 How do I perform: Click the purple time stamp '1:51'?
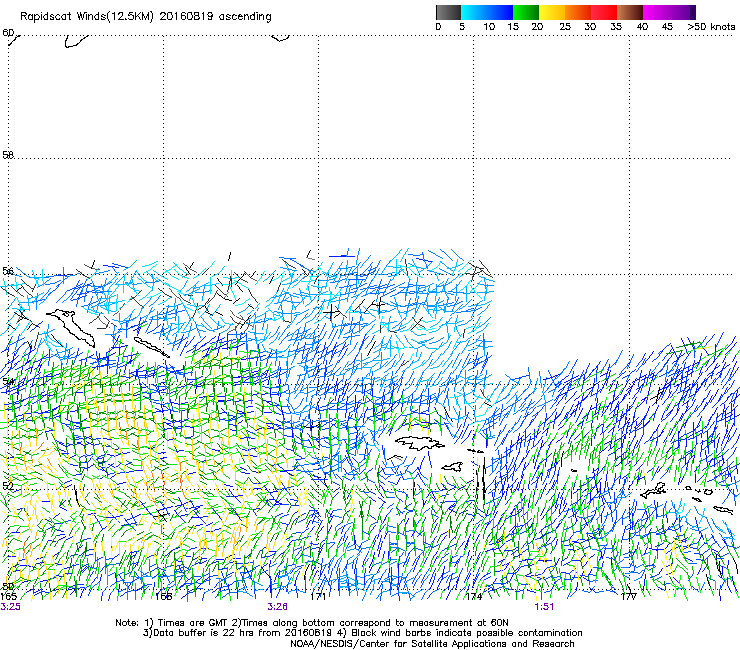pyautogui.click(x=544, y=607)
